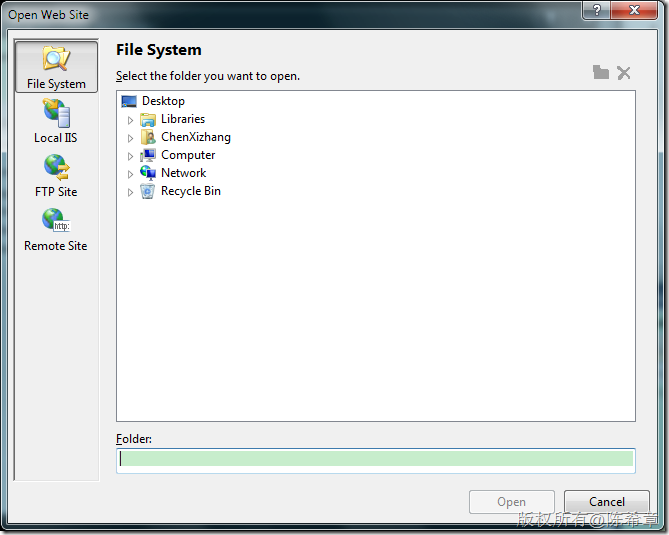The image size is (669, 535).
Task: Click the Open button
Action: (x=512, y=502)
